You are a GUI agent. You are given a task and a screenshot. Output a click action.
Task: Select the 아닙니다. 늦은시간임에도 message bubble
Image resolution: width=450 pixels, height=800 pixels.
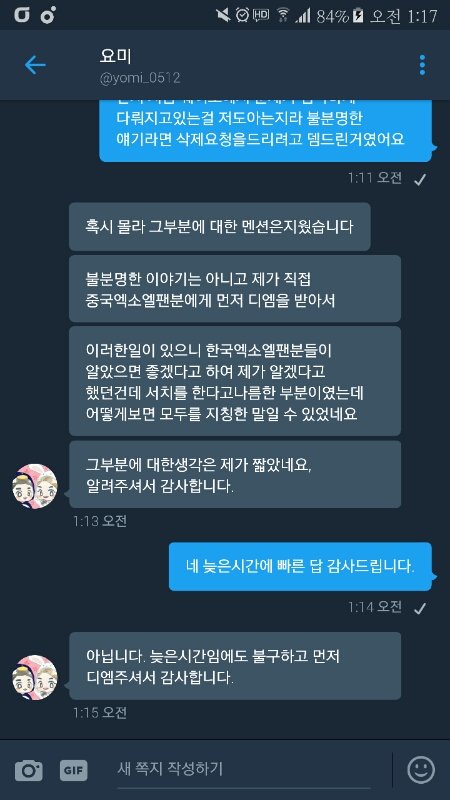tap(235, 666)
